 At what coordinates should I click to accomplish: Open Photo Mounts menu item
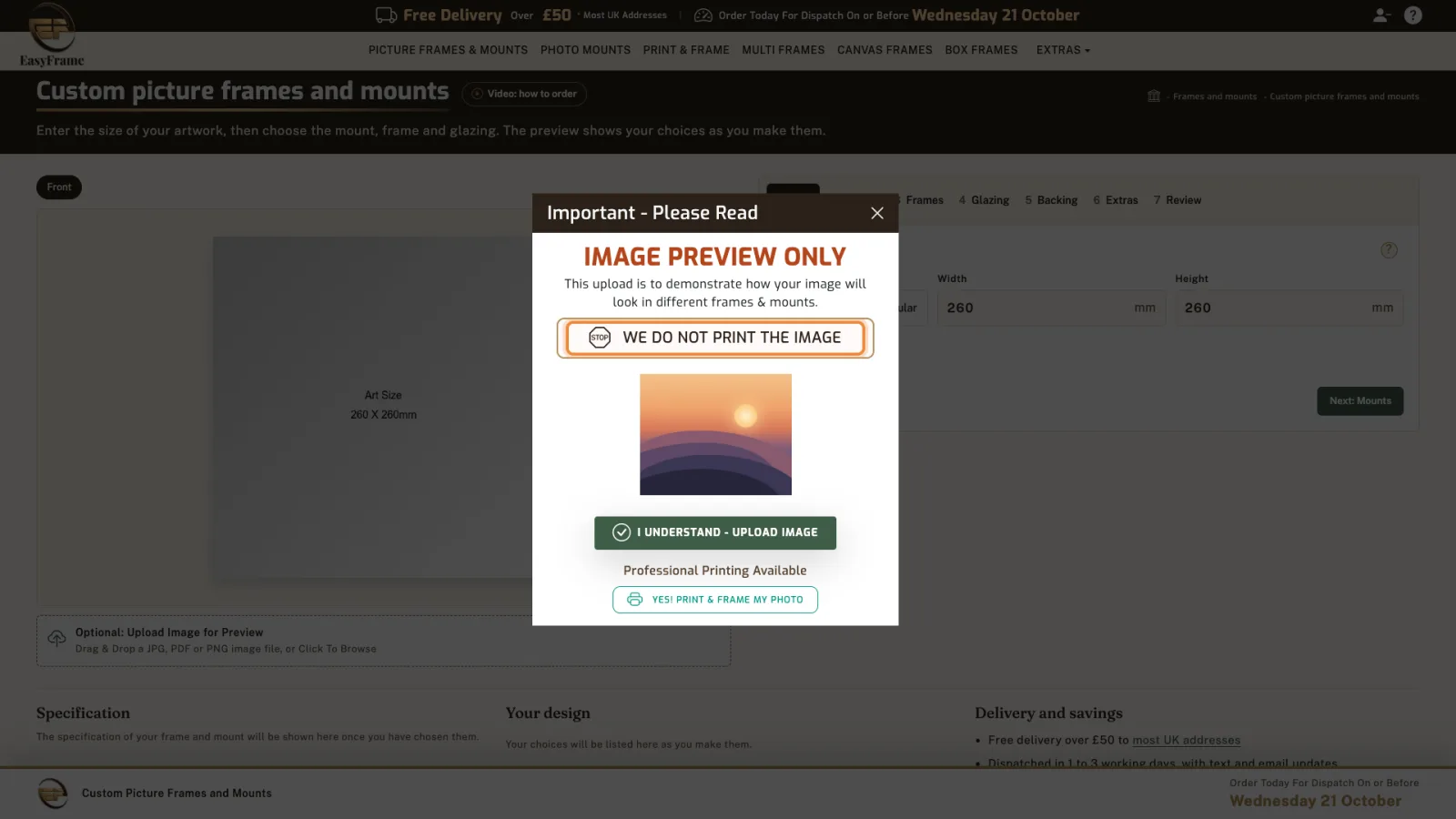(x=585, y=50)
